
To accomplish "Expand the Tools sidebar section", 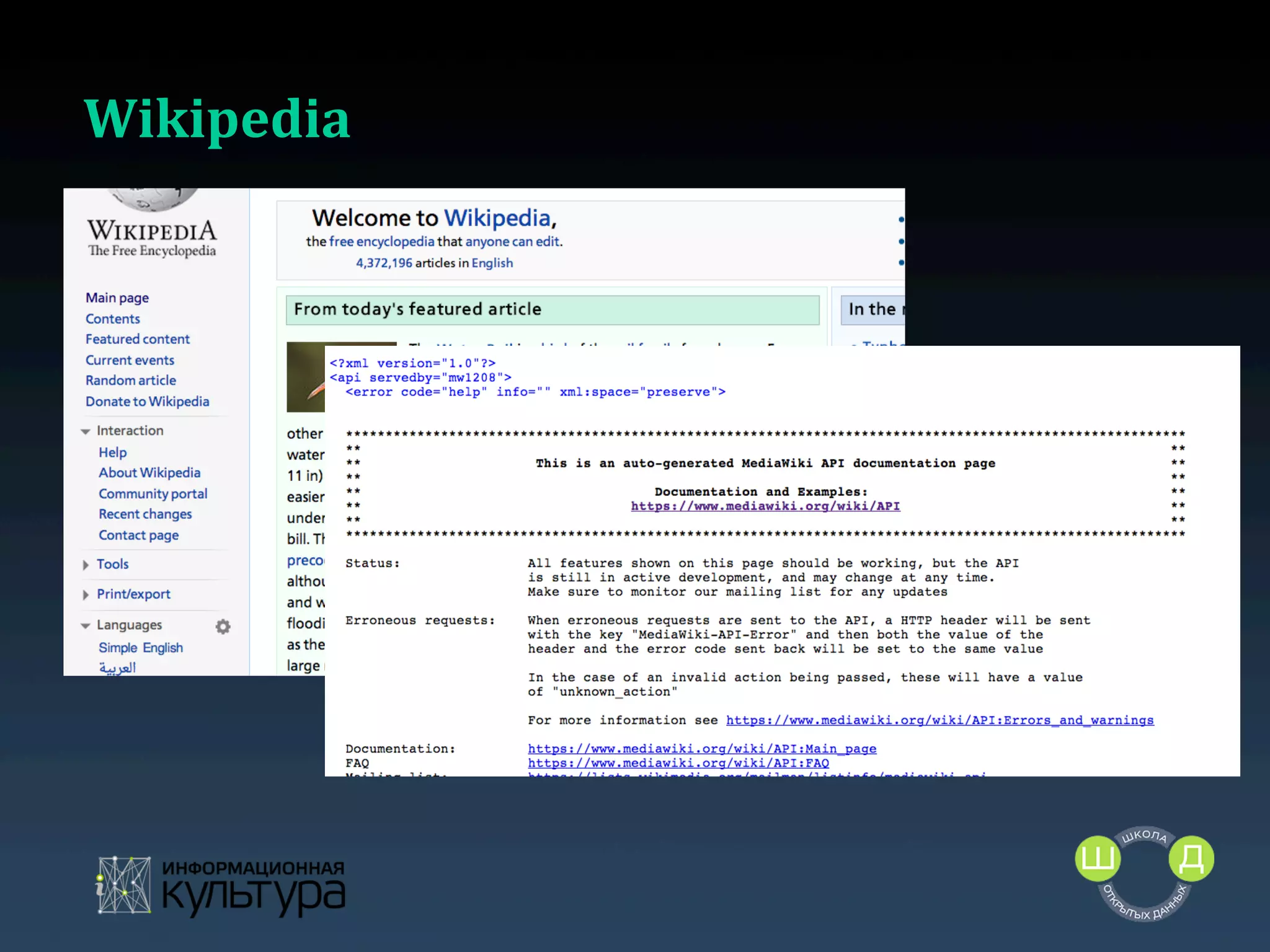I will [86, 565].
